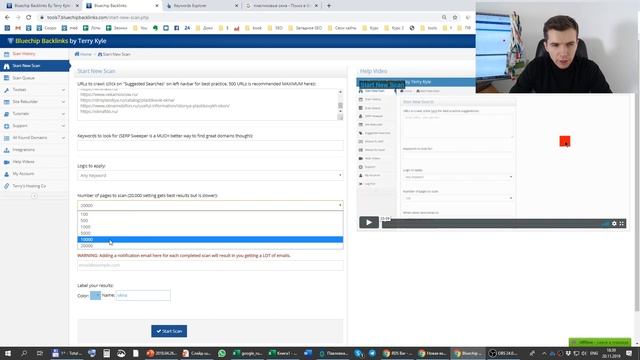Close the Keywords Explorer tab

(237, 6)
